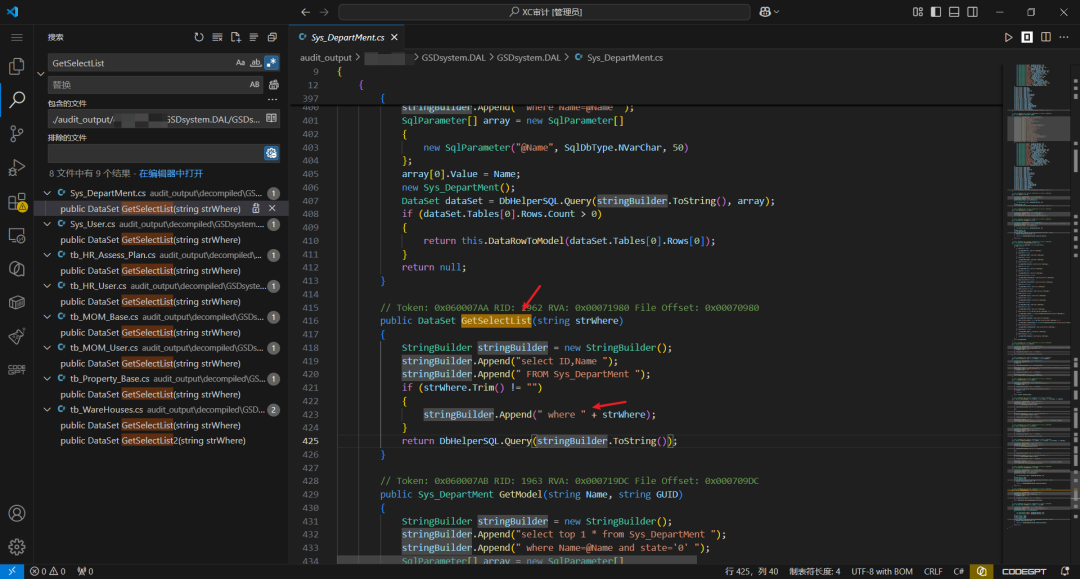Open the hamburger application menu

17,37
